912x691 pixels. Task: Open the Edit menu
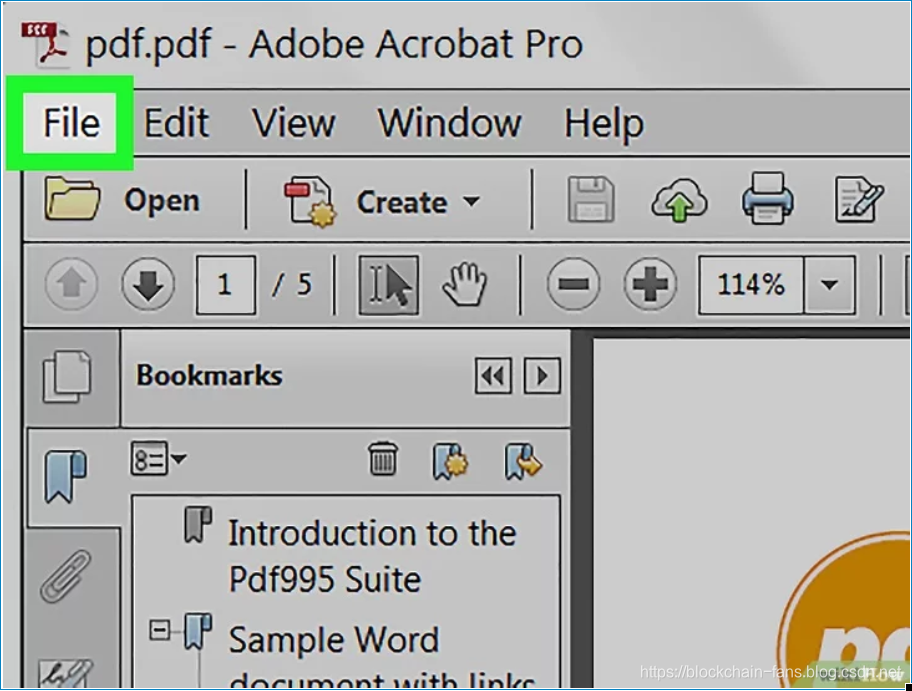[176, 123]
